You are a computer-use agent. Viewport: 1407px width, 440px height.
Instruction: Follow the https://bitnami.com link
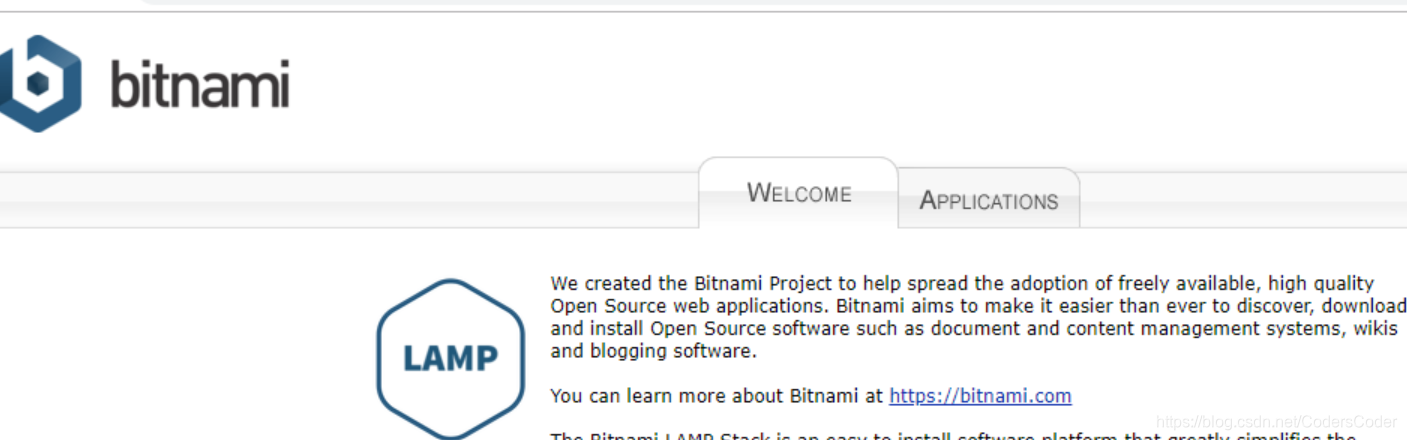980,396
